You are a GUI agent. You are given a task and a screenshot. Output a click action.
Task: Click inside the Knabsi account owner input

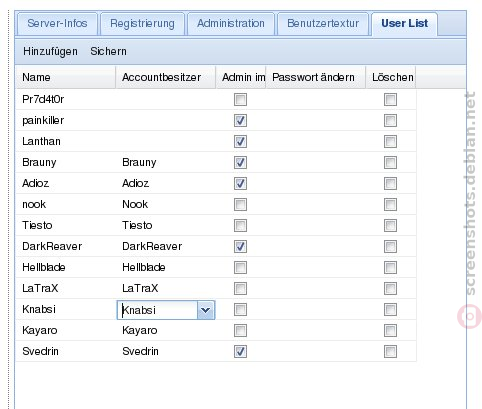(157, 310)
